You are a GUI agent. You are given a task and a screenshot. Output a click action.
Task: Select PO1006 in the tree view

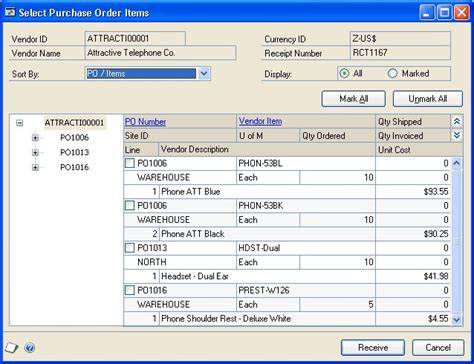pyautogui.click(x=74, y=138)
